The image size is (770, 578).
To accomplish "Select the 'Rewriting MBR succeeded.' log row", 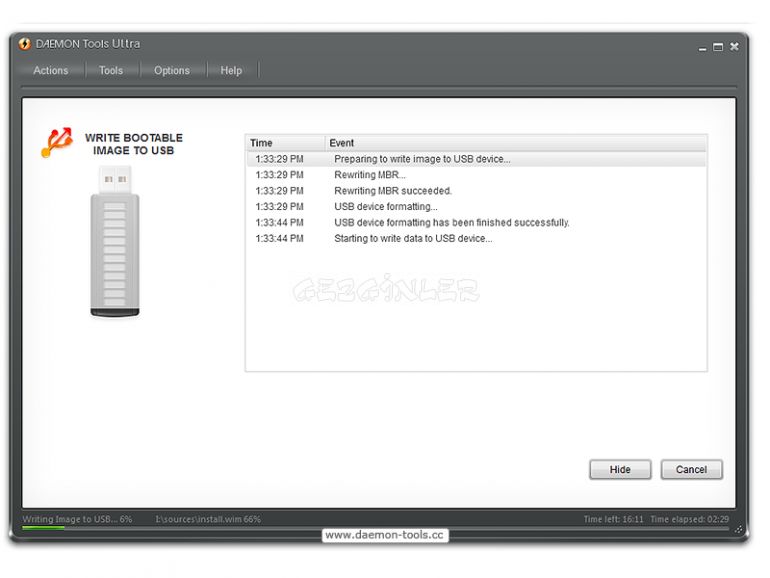I will point(476,191).
